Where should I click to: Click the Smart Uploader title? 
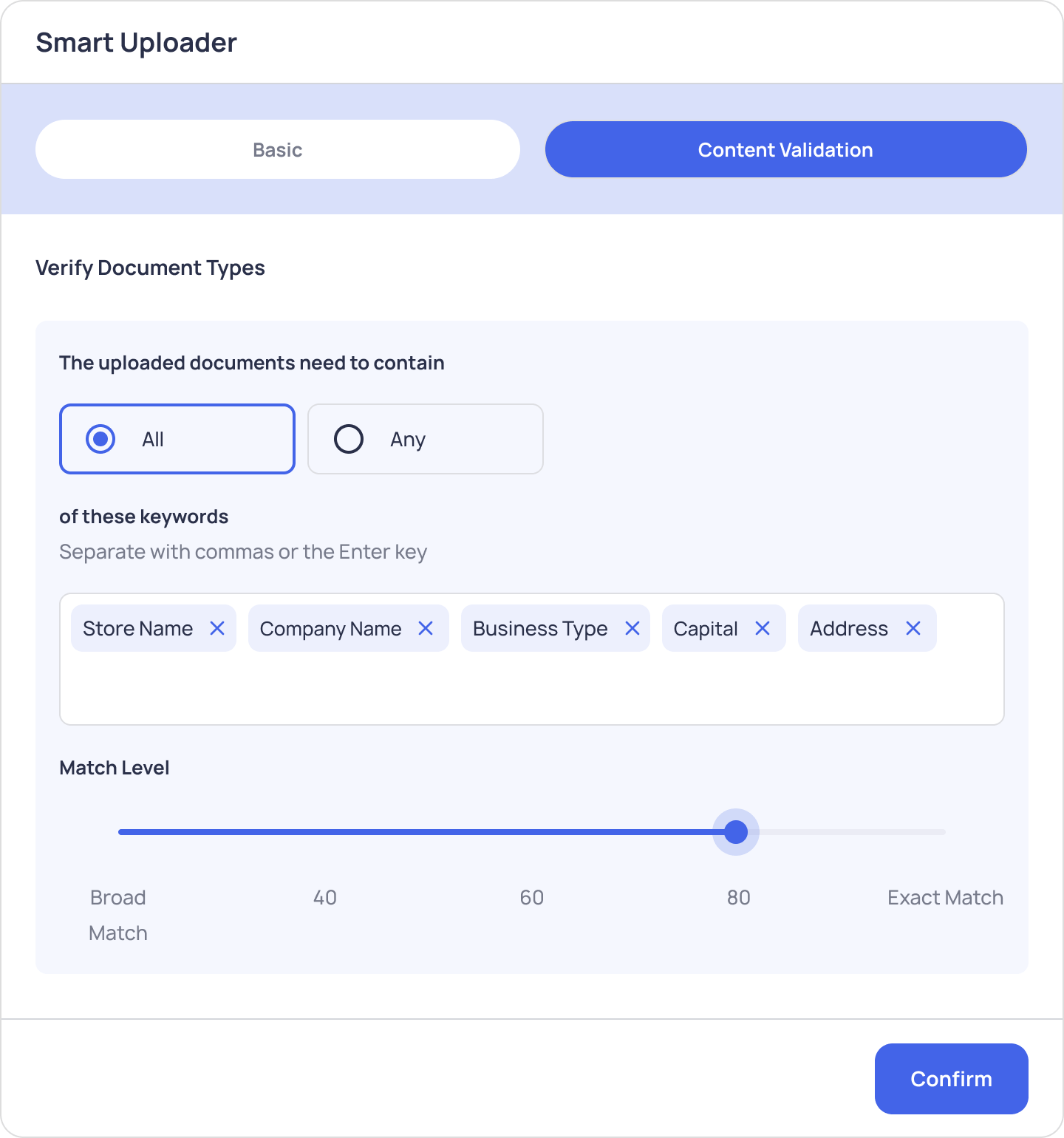(x=137, y=42)
